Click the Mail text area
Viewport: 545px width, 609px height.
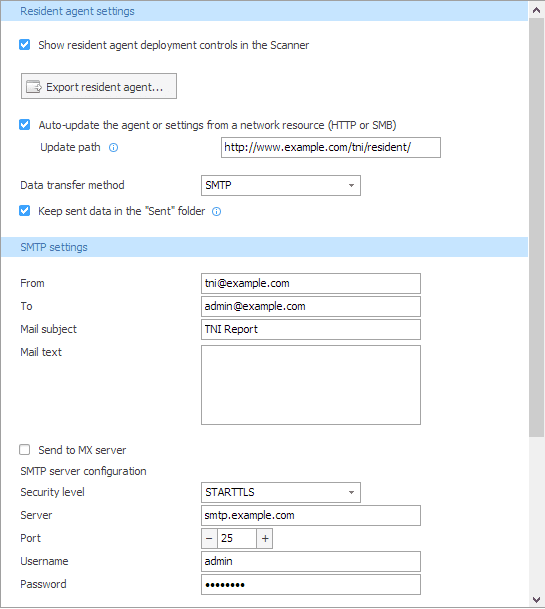pos(311,385)
